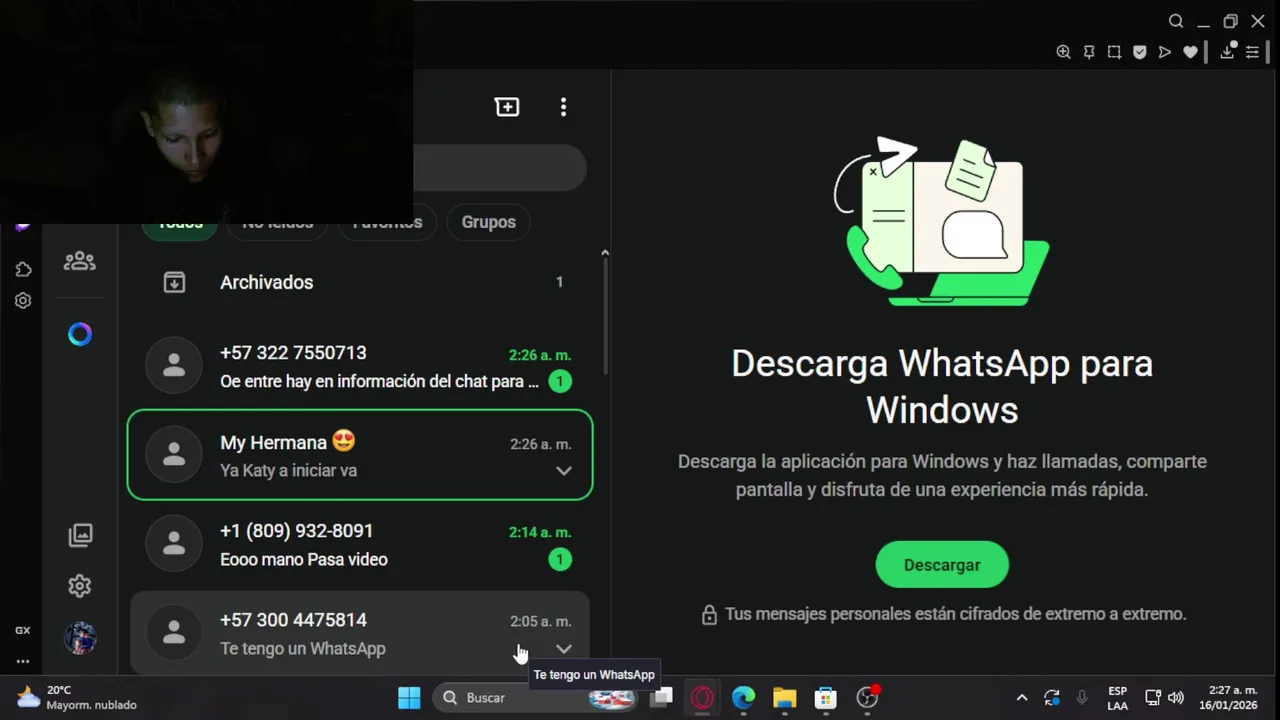Open Opera extensions cube icon
The width and height of the screenshot is (1280, 720).
(x=23, y=269)
